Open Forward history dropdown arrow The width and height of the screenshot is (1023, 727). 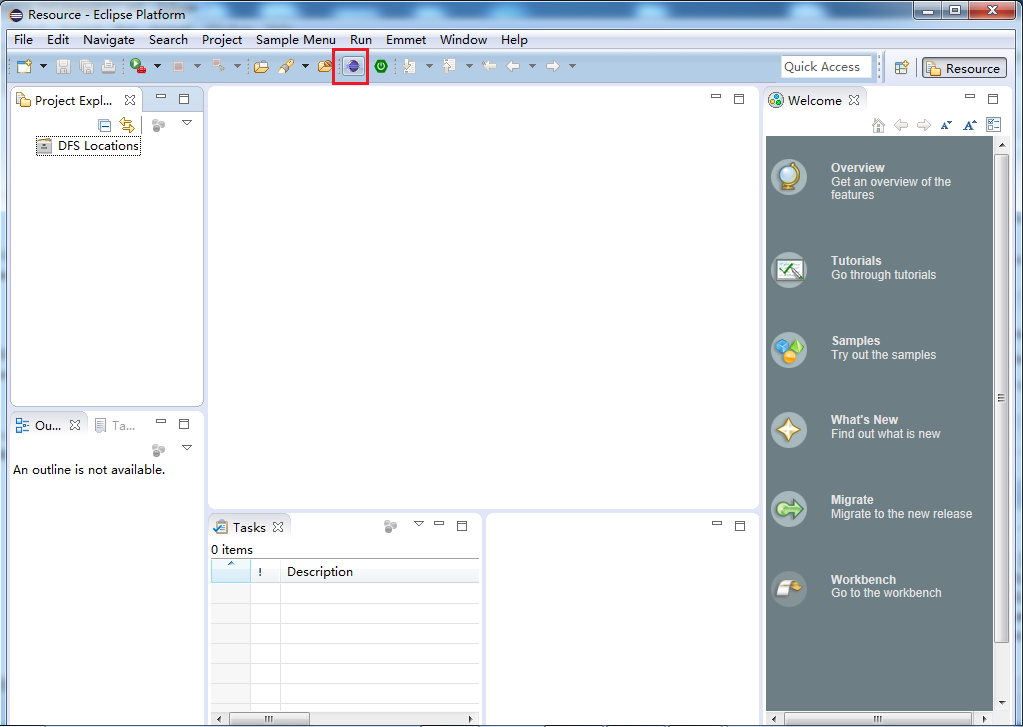point(572,66)
